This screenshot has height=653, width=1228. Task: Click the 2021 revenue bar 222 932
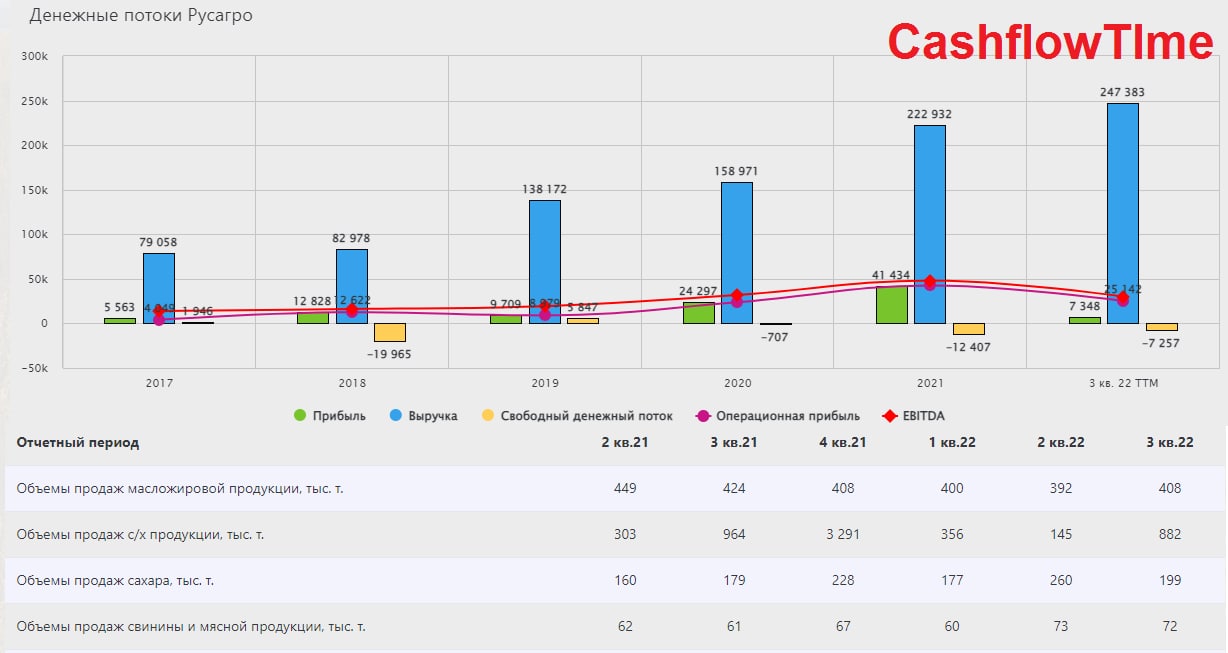[x=930, y=224]
